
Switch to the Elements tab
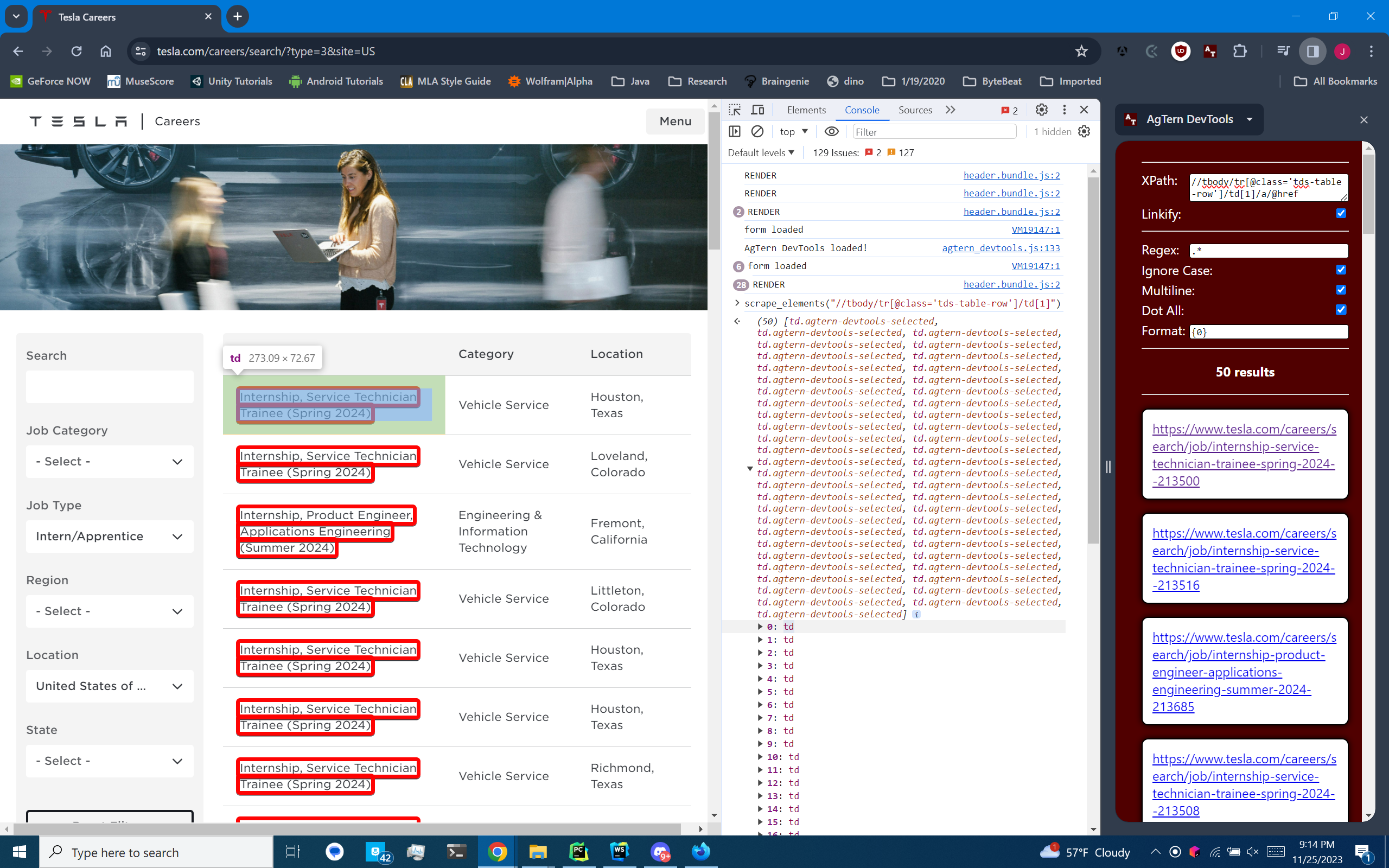pyautogui.click(x=806, y=110)
